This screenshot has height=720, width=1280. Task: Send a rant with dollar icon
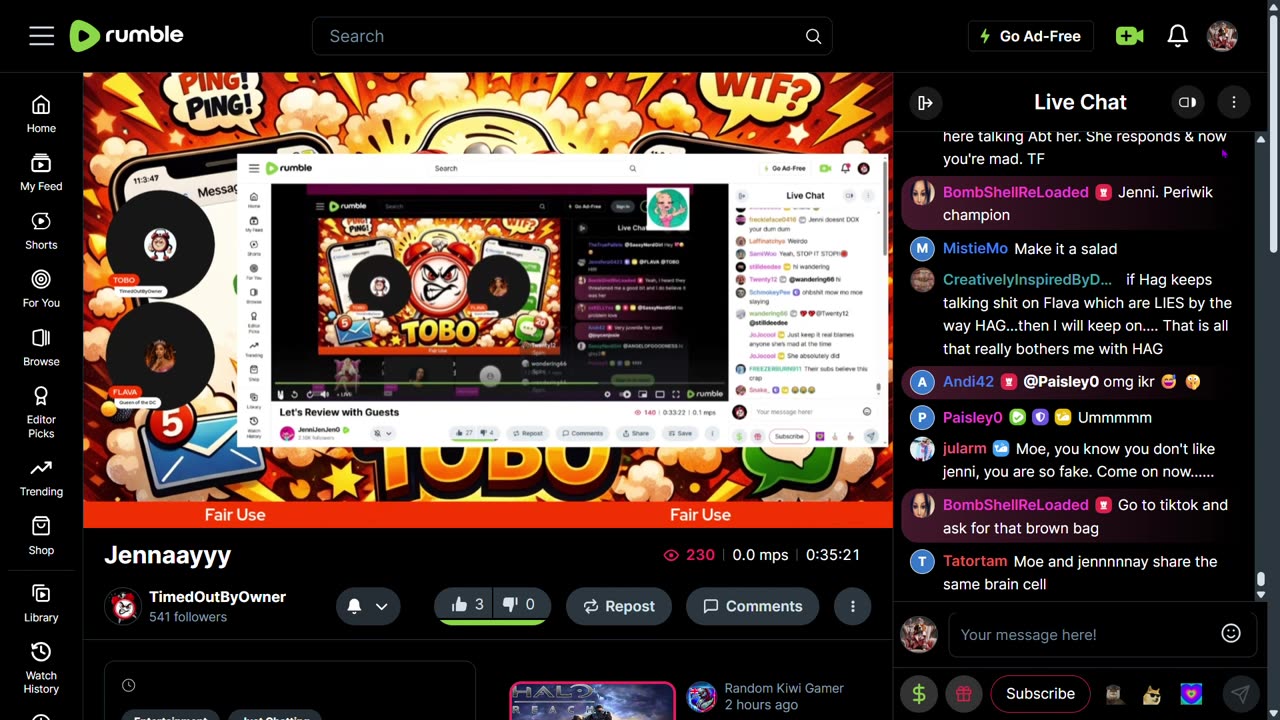pyautogui.click(x=918, y=693)
